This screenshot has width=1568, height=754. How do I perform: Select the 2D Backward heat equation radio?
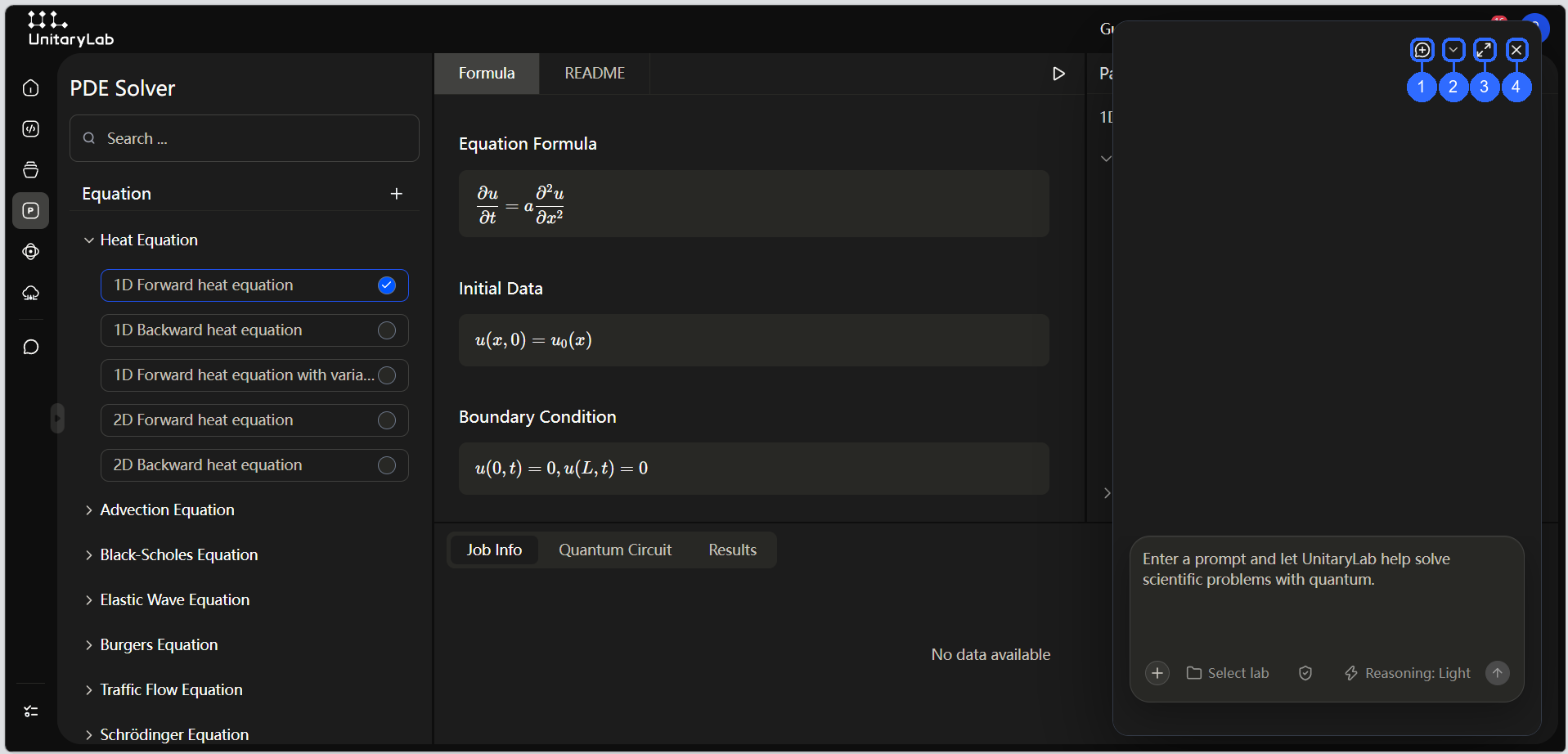(387, 465)
